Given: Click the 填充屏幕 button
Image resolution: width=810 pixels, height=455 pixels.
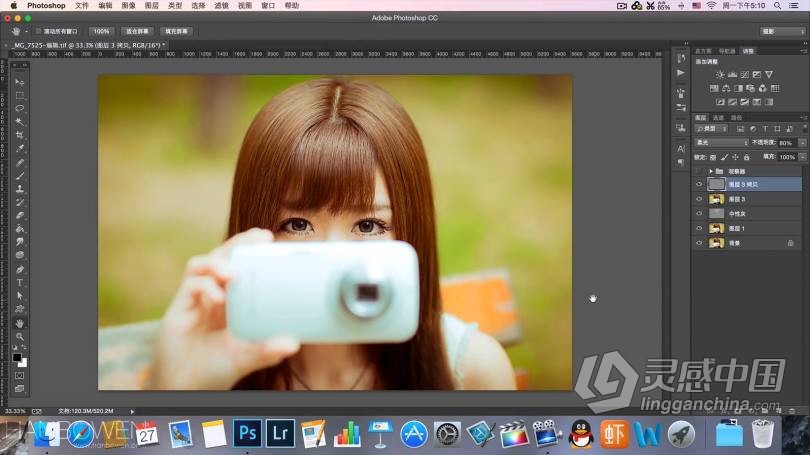Looking at the screenshot, I should pos(176,32).
